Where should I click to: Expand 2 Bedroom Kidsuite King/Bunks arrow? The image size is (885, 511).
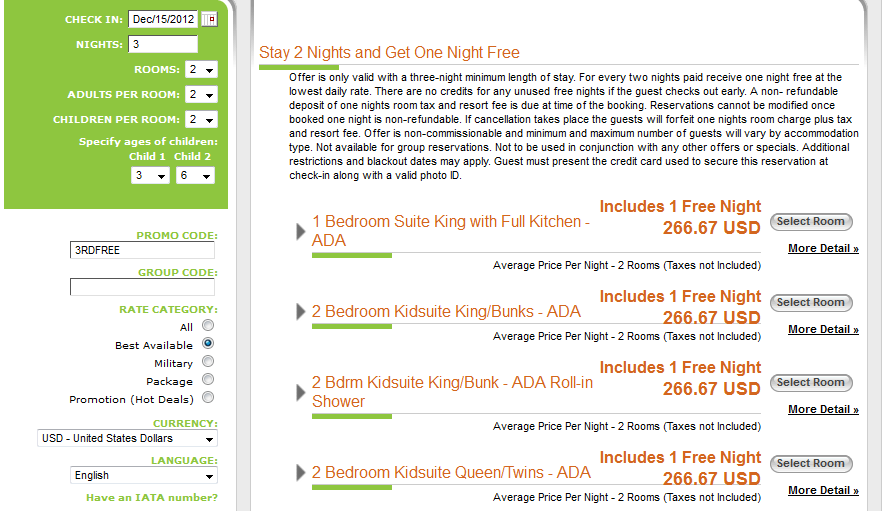click(x=301, y=311)
